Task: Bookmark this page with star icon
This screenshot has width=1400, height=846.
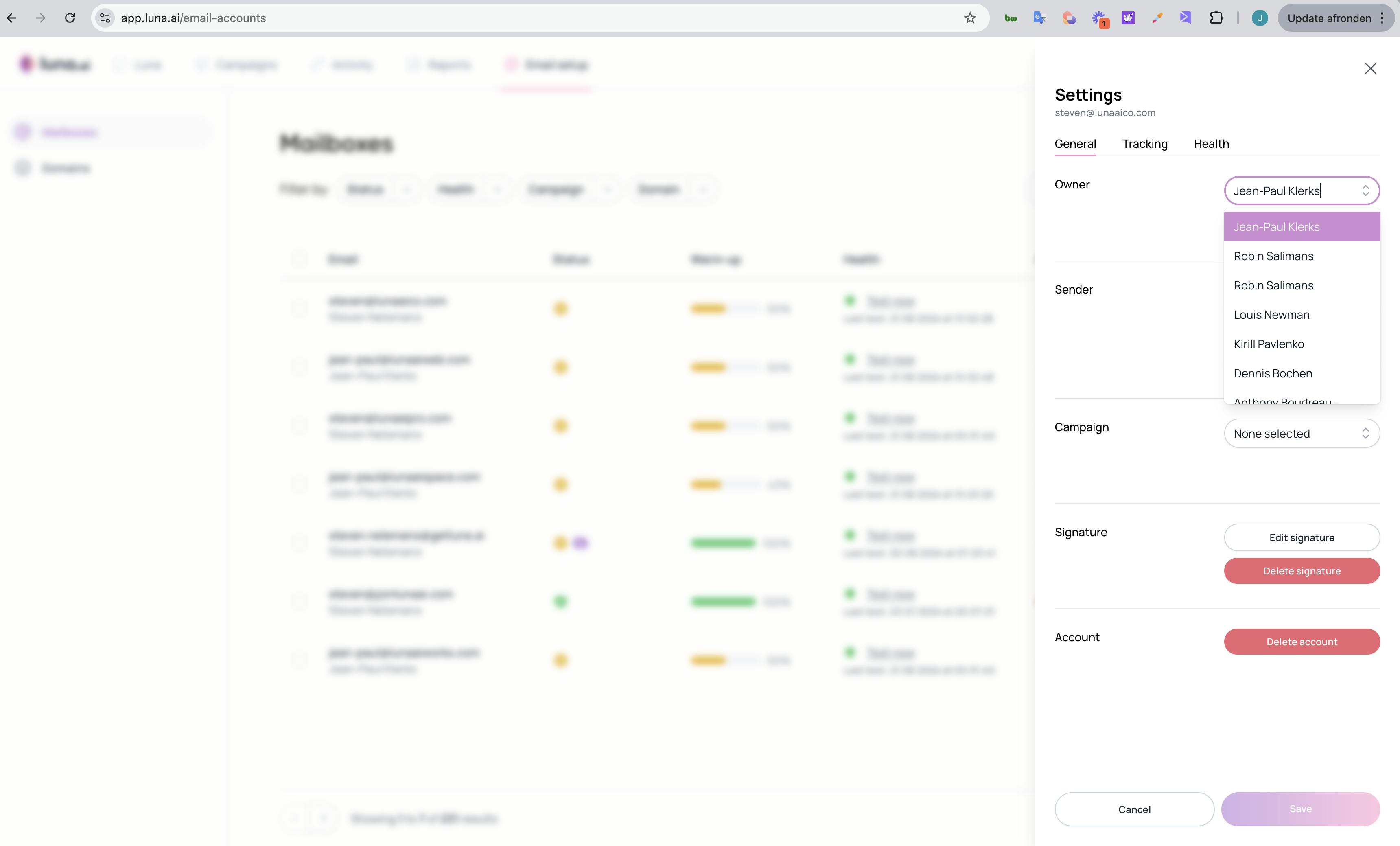Action: click(x=970, y=18)
